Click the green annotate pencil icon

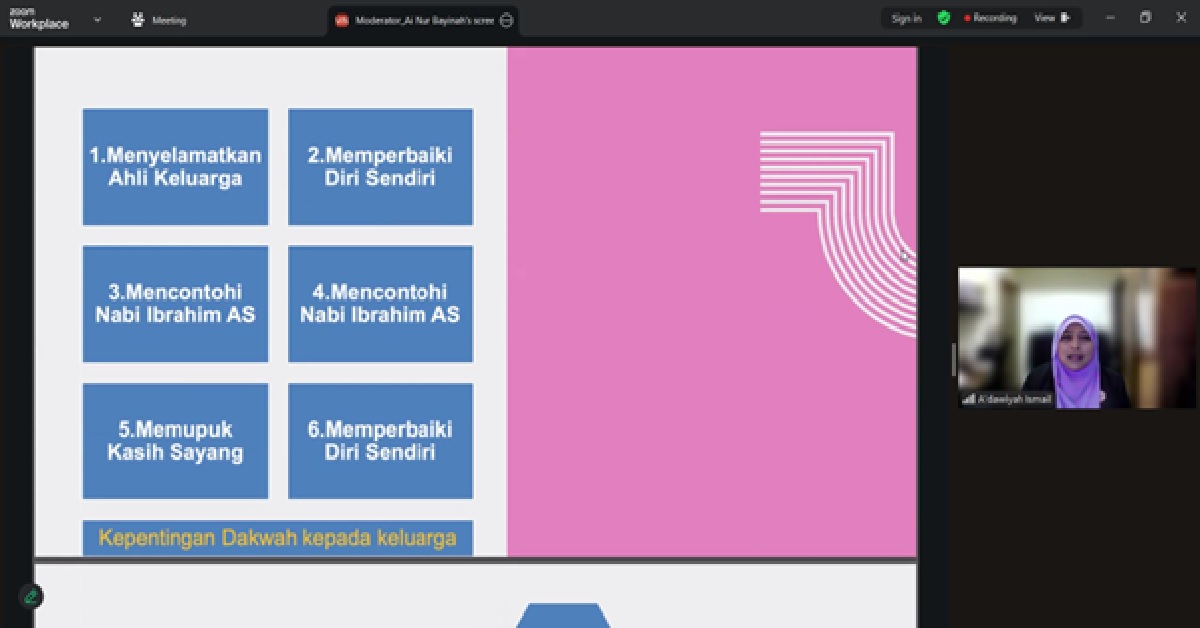click(x=31, y=596)
